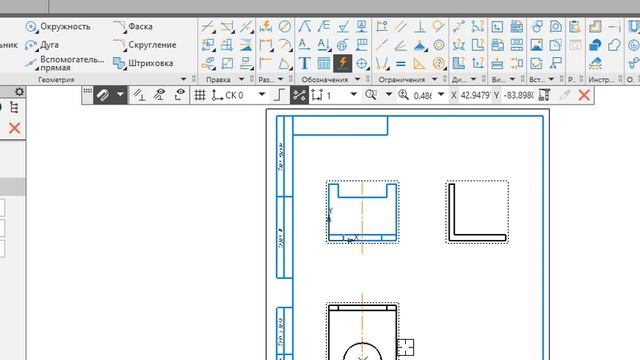Select the Дуга (arc) tool
This screenshot has width=640, height=360.
[x=42, y=45]
